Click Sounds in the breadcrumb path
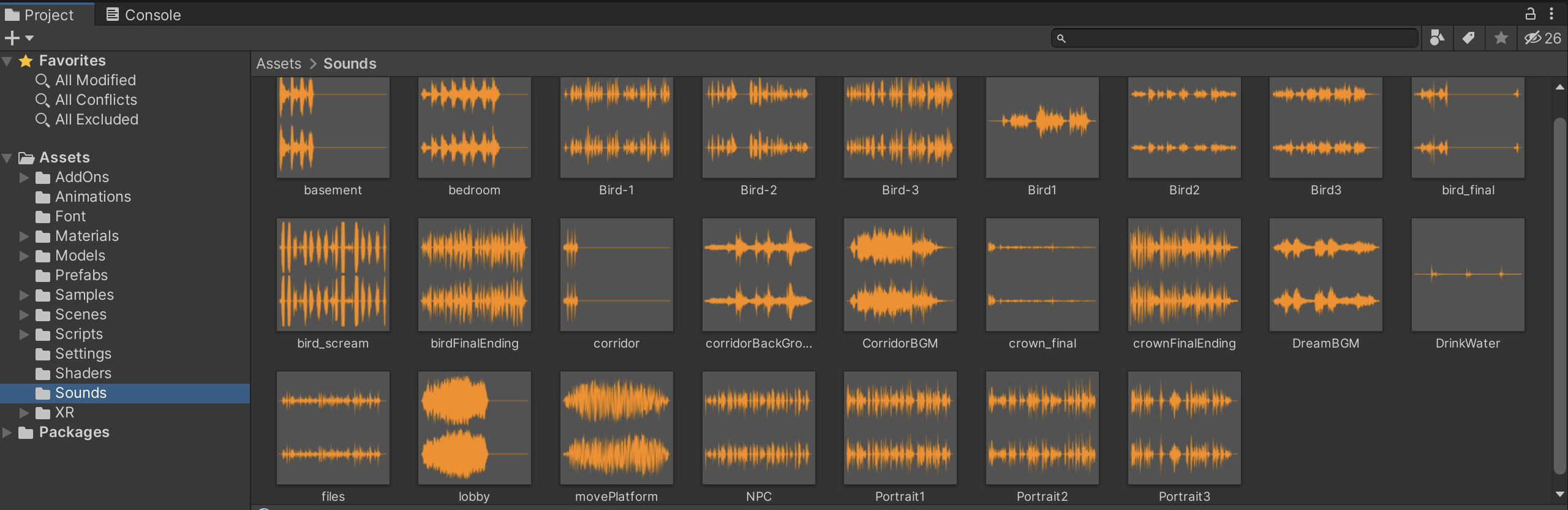The image size is (1568, 510). (x=350, y=64)
